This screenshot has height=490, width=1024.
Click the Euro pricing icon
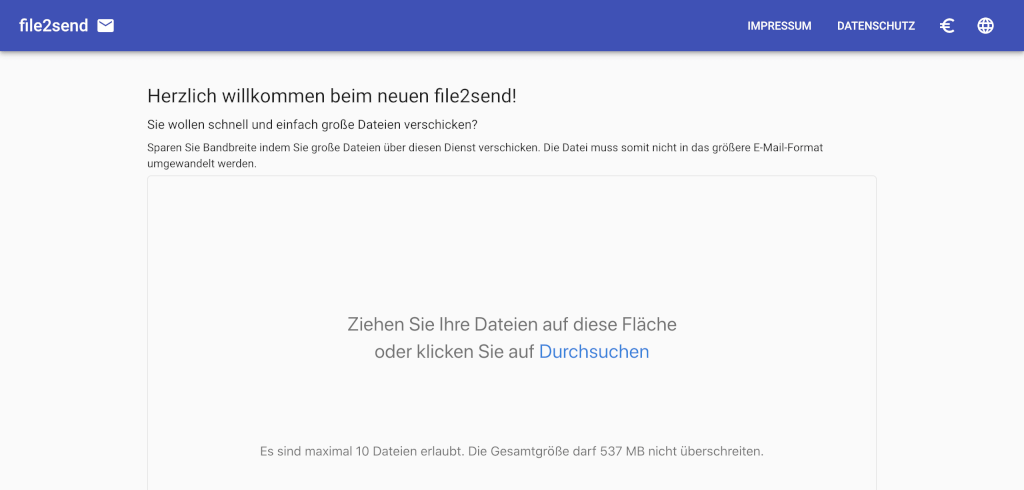pyautogui.click(x=947, y=26)
